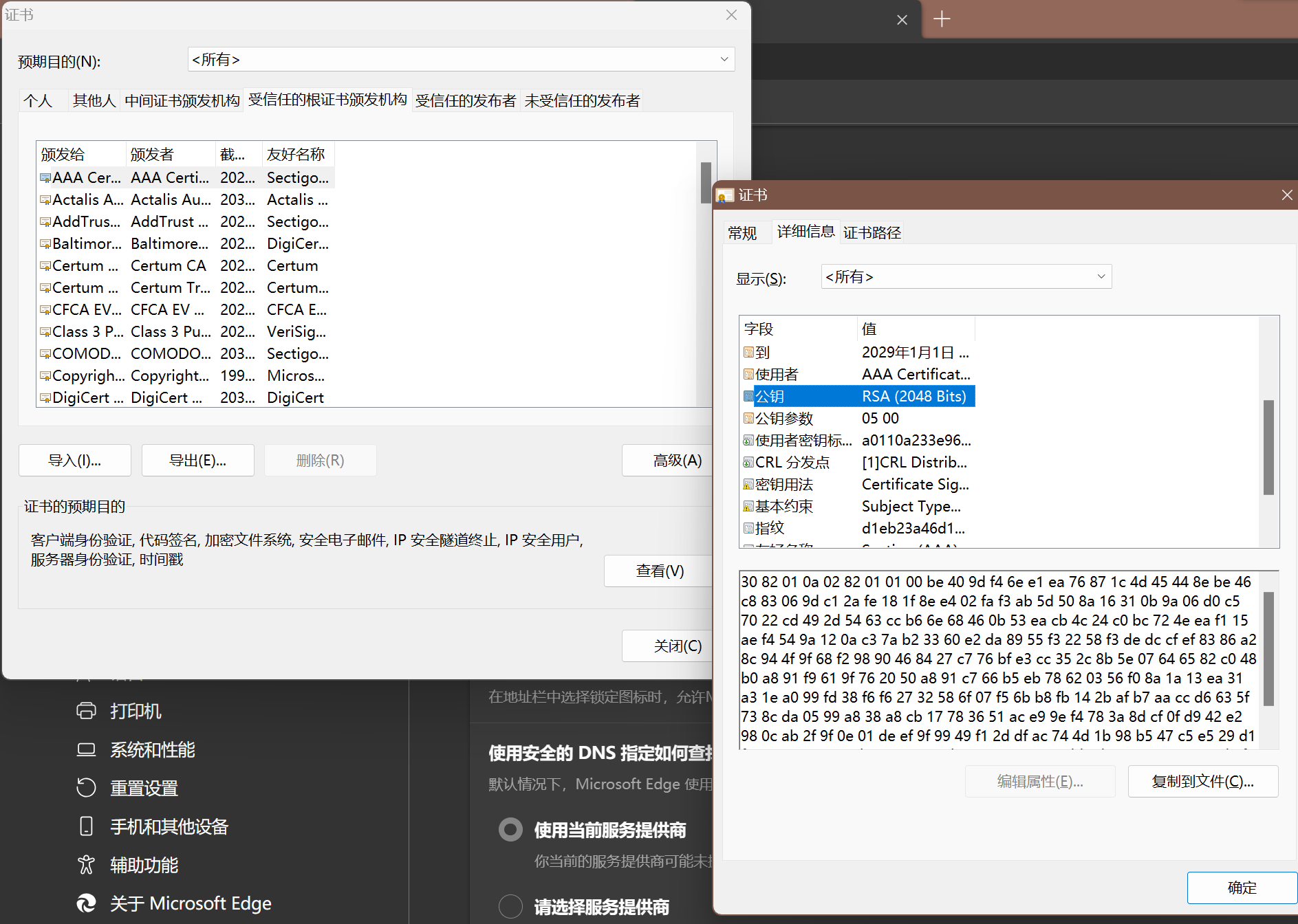
Task: Open new browser tab with plus button
Action: 942,19
